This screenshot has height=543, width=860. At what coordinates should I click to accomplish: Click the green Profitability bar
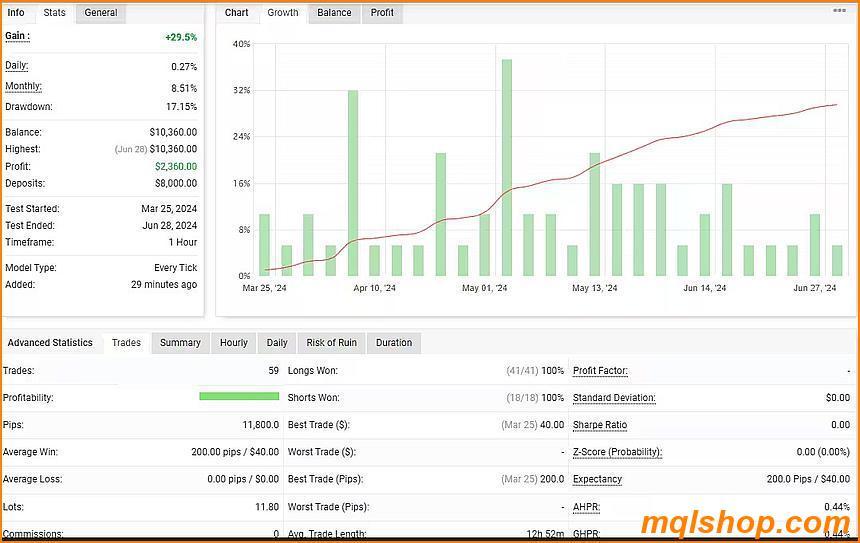coord(239,397)
